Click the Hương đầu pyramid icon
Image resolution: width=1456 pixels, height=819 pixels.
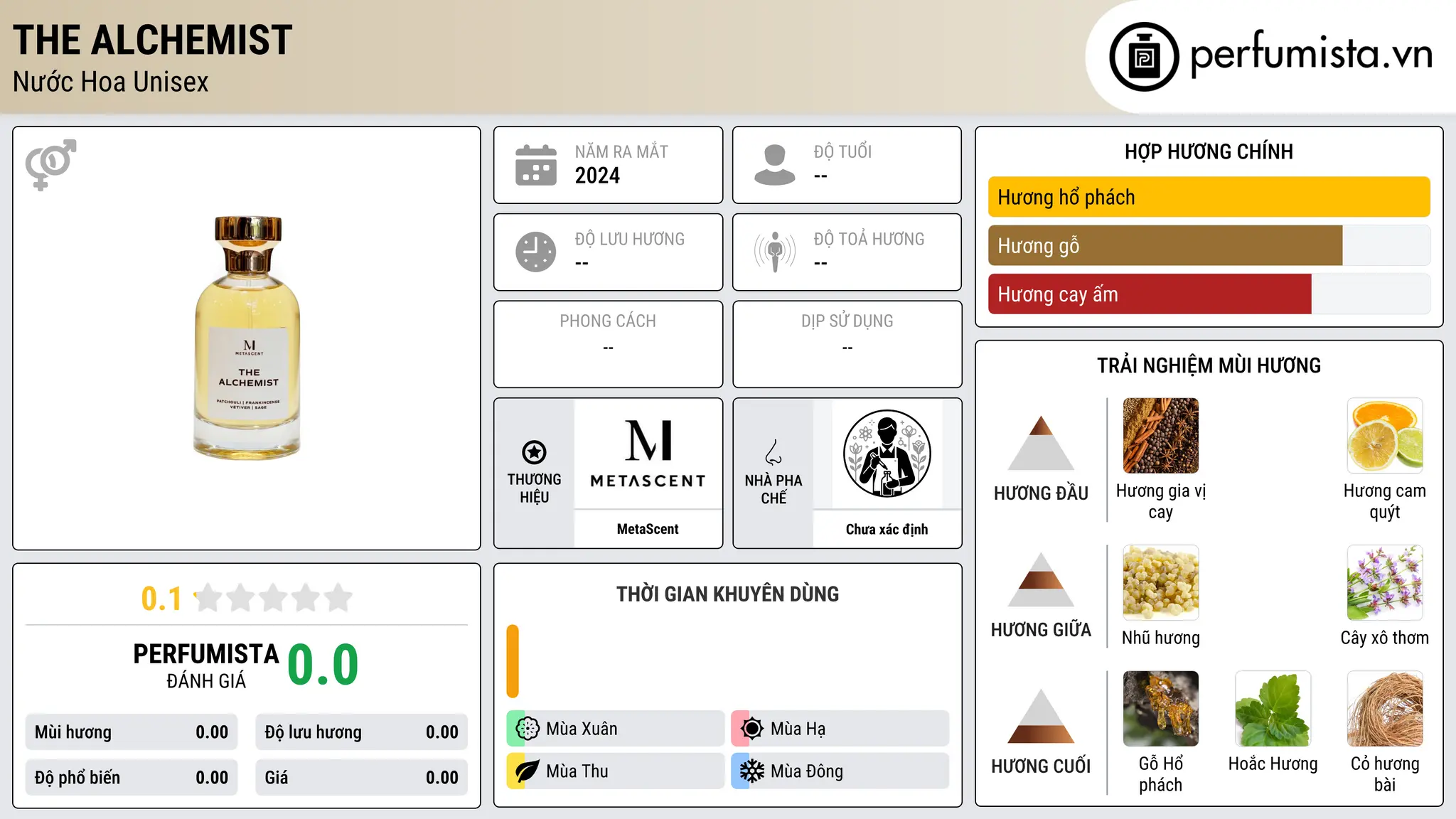pyautogui.click(x=1041, y=443)
